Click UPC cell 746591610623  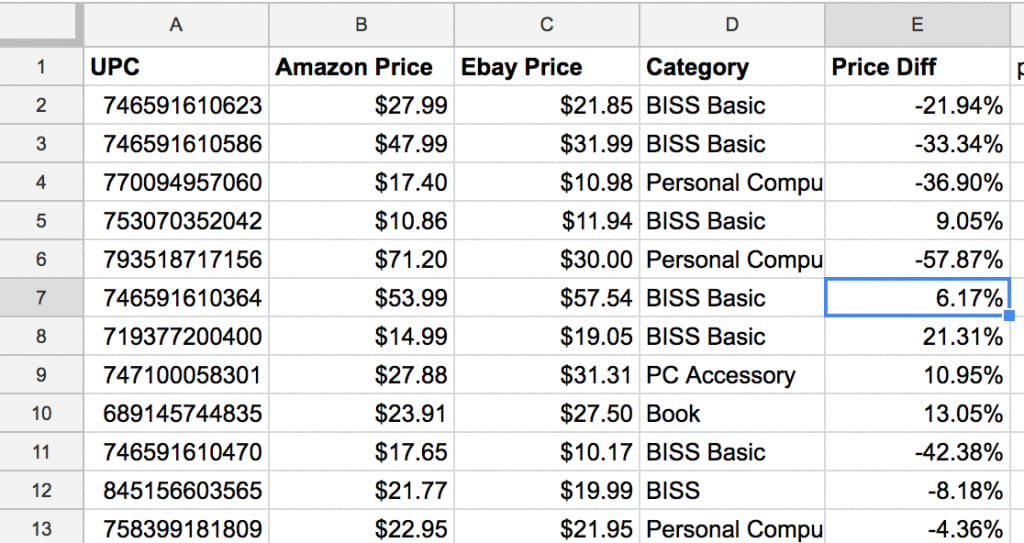click(176, 105)
